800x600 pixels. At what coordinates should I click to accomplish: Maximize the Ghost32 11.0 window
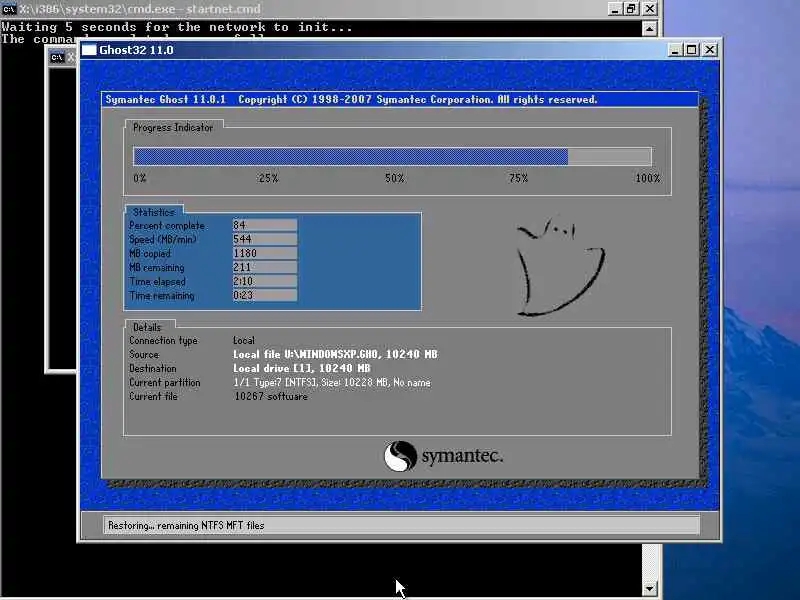point(692,49)
